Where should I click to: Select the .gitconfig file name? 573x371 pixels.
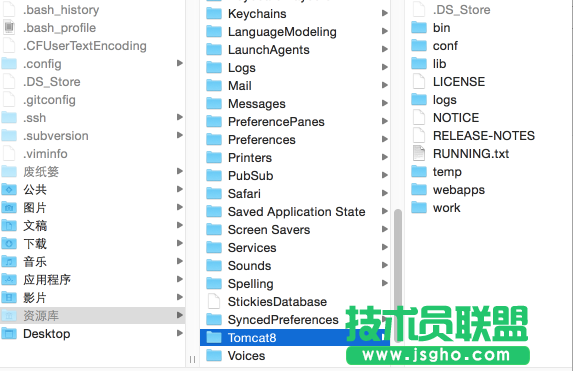[x=49, y=100]
